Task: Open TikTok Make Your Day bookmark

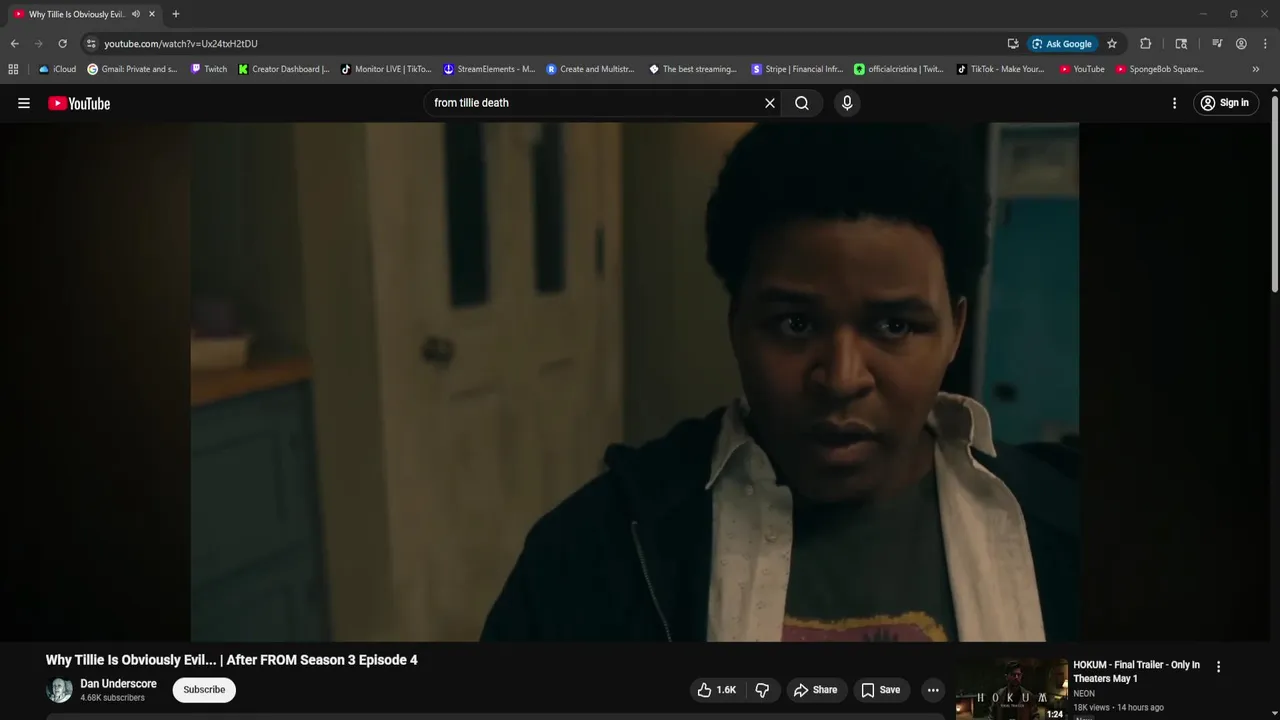Action: 1001,69
